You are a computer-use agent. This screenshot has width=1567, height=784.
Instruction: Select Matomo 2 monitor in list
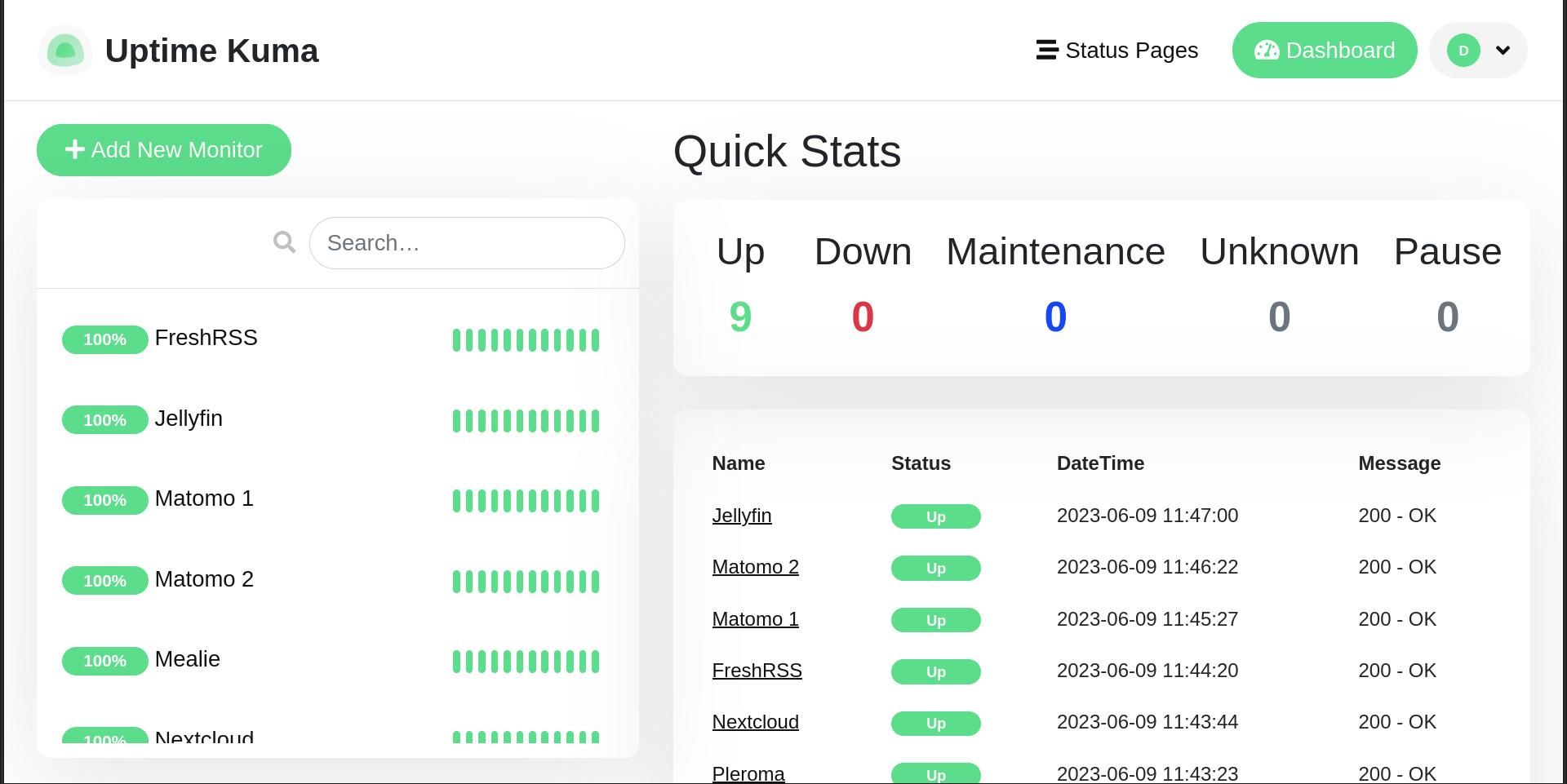[x=337, y=580]
